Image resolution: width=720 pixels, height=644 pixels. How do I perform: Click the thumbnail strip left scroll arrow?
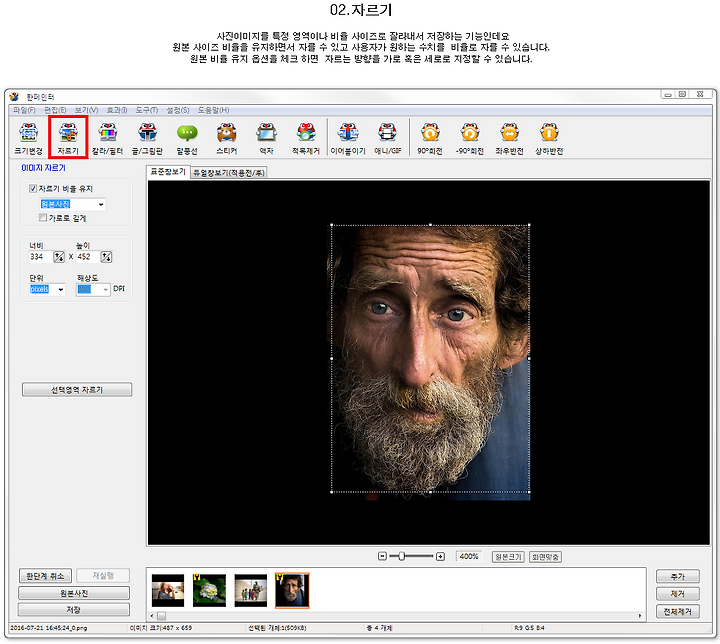pos(152,616)
